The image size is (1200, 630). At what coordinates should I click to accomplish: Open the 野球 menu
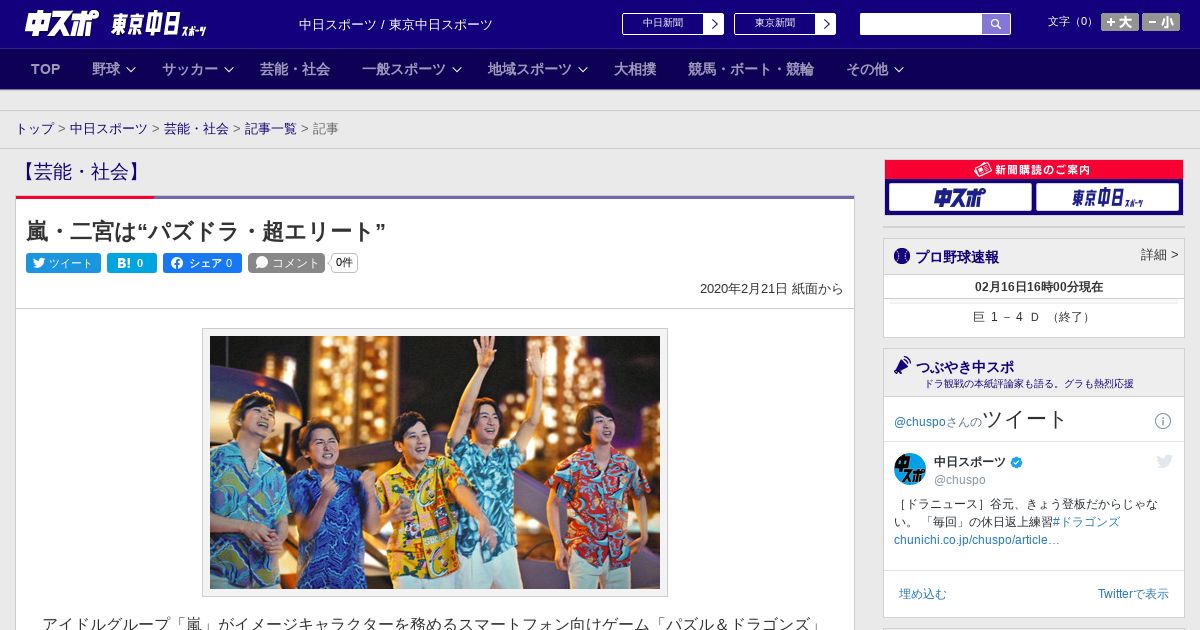pos(106,69)
